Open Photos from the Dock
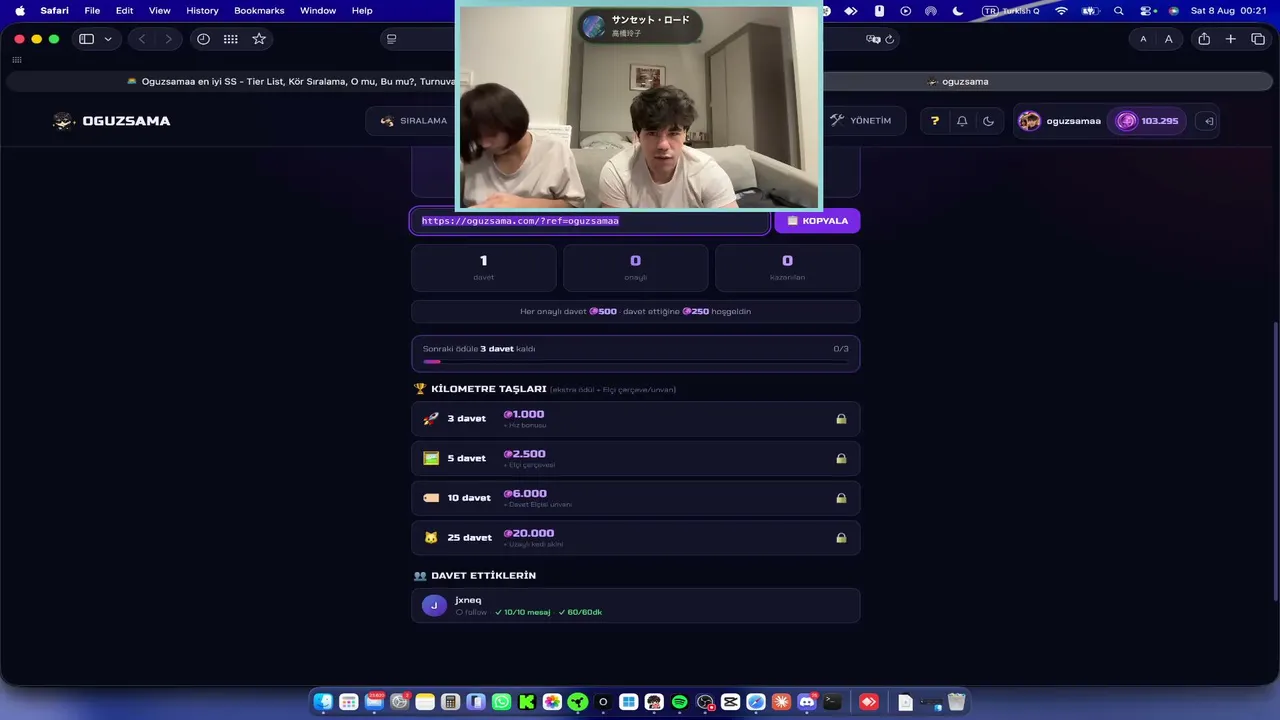 click(x=552, y=702)
